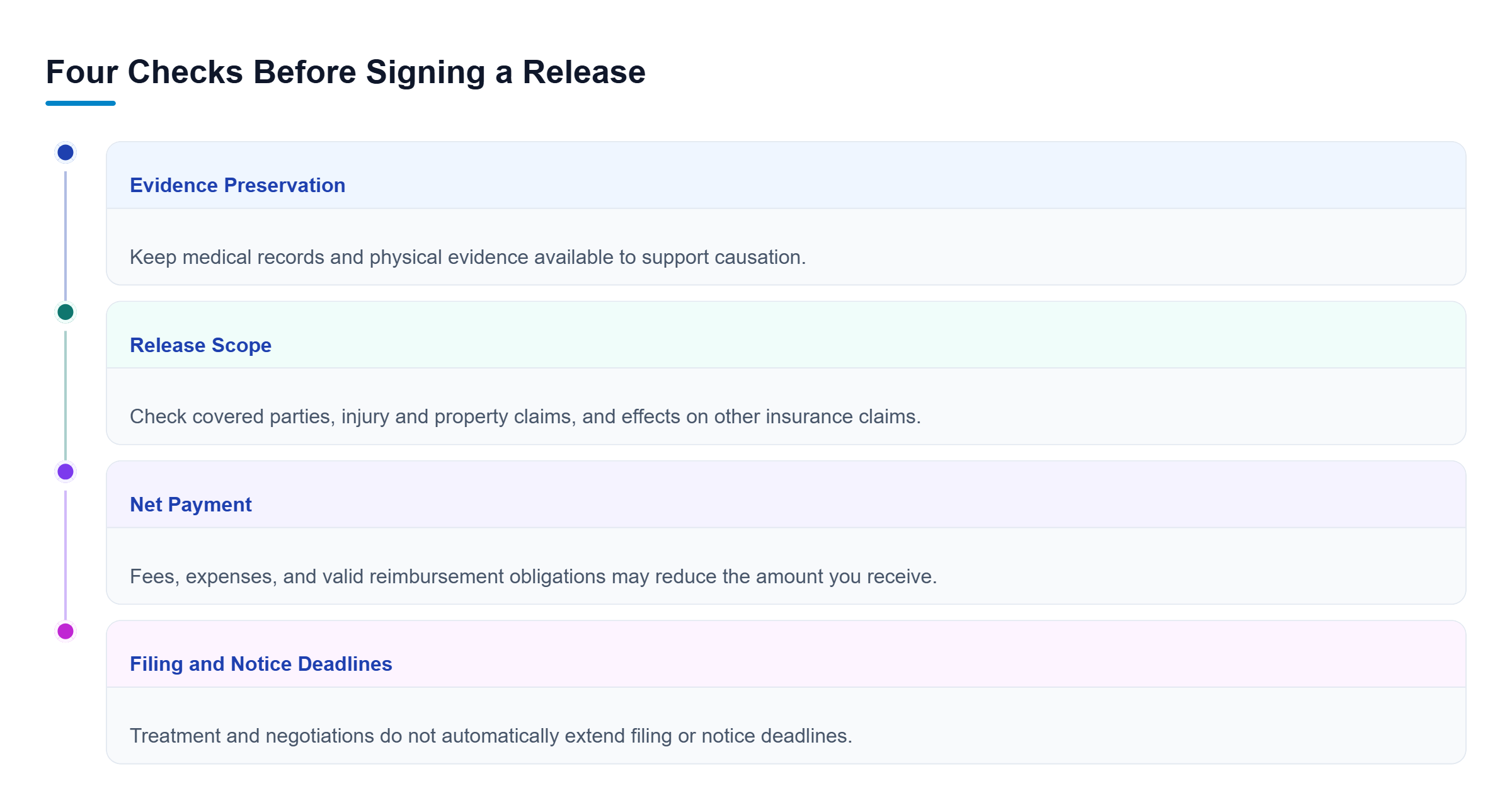1512x810 pixels.
Task: Select the Filing and Notice Deadlines heading
Action: [261, 664]
